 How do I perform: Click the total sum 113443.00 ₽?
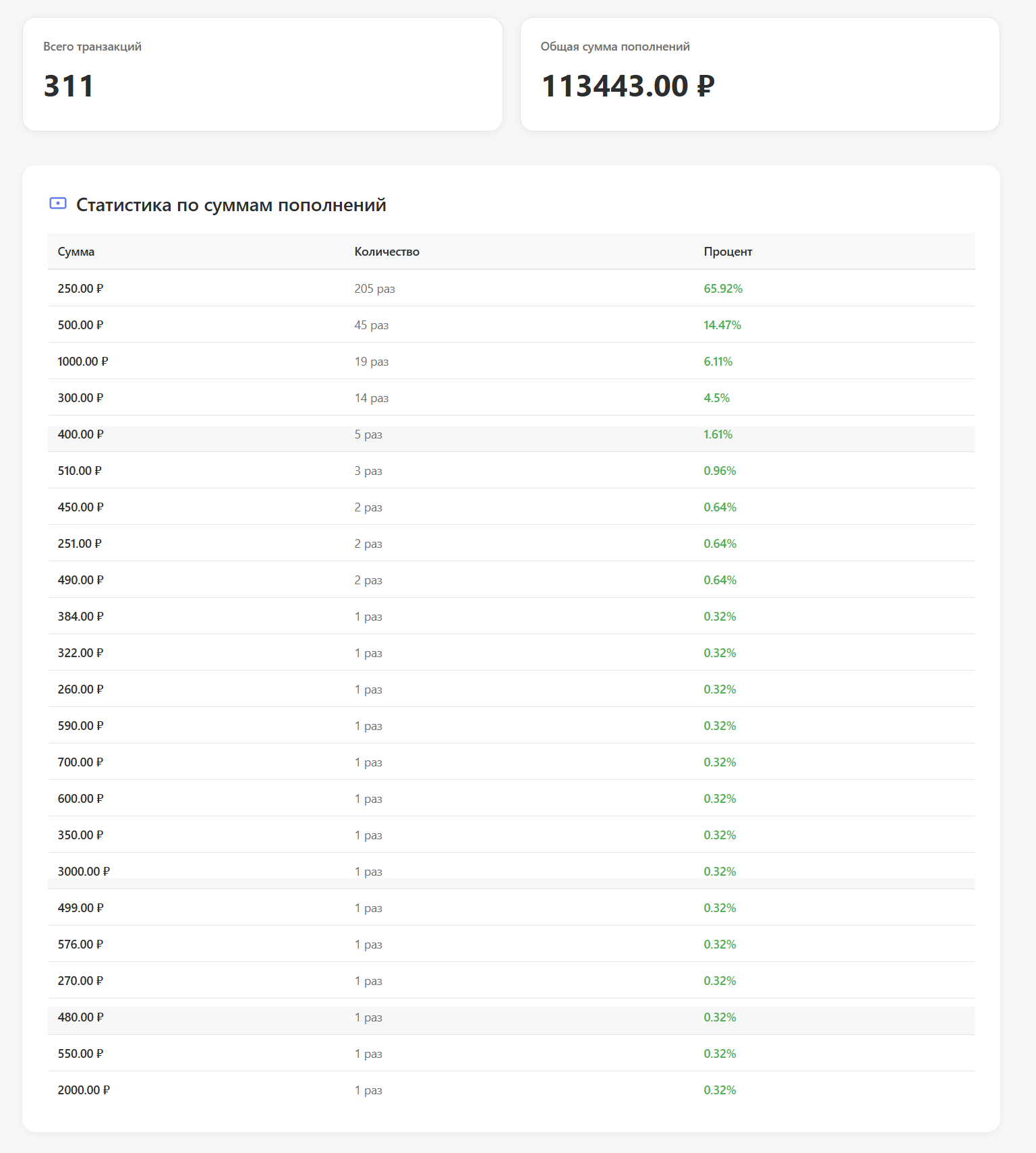627,86
